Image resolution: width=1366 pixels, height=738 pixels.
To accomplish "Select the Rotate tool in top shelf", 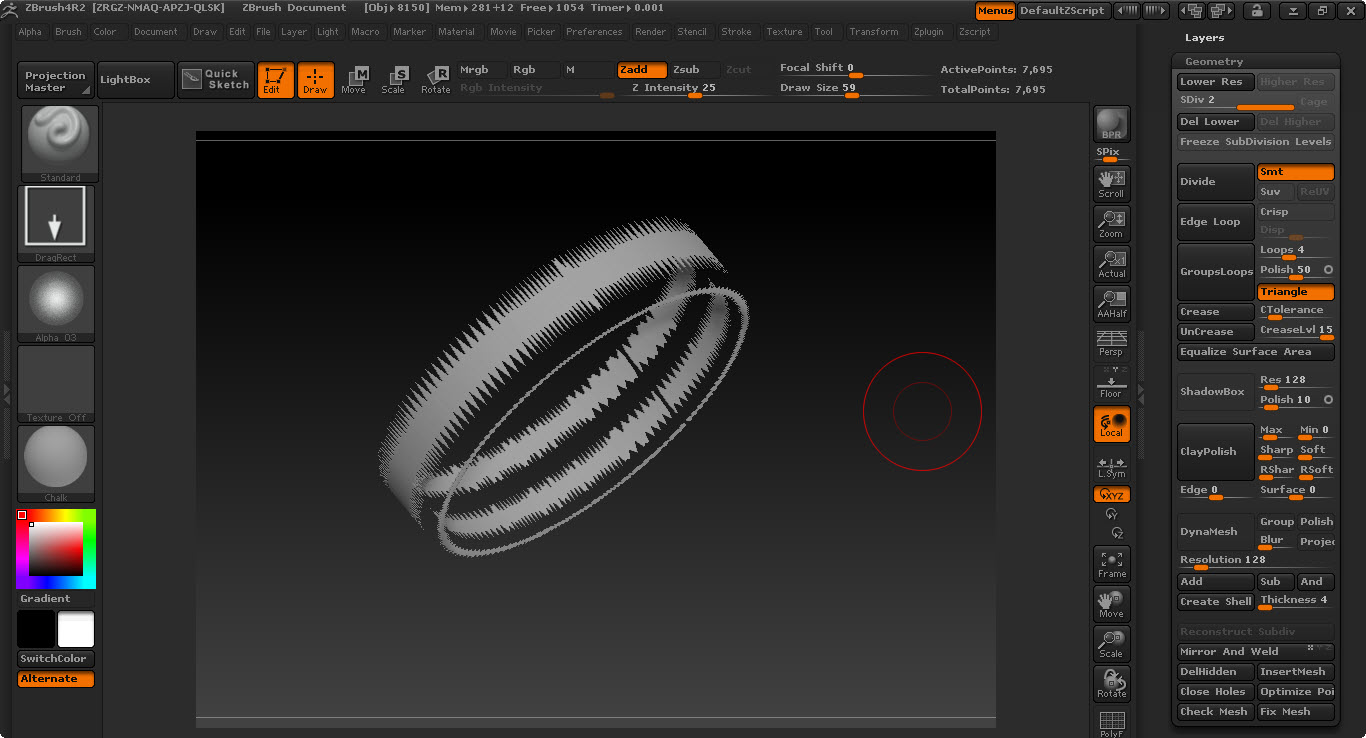I will (435, 80).
